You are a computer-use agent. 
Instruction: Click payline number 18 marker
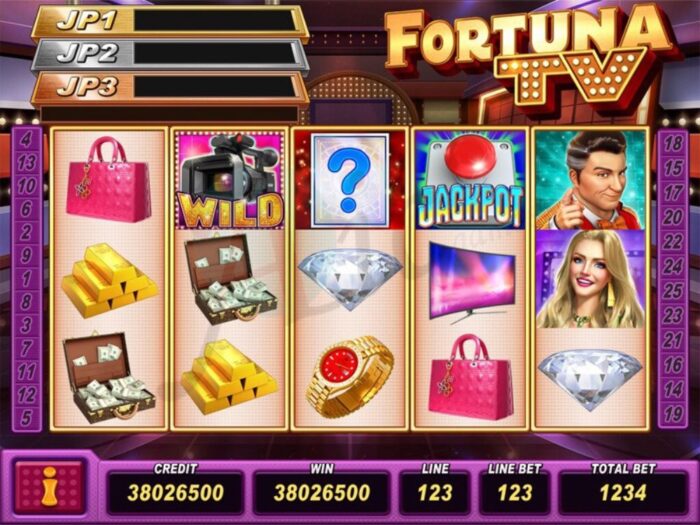coord(673,143)
